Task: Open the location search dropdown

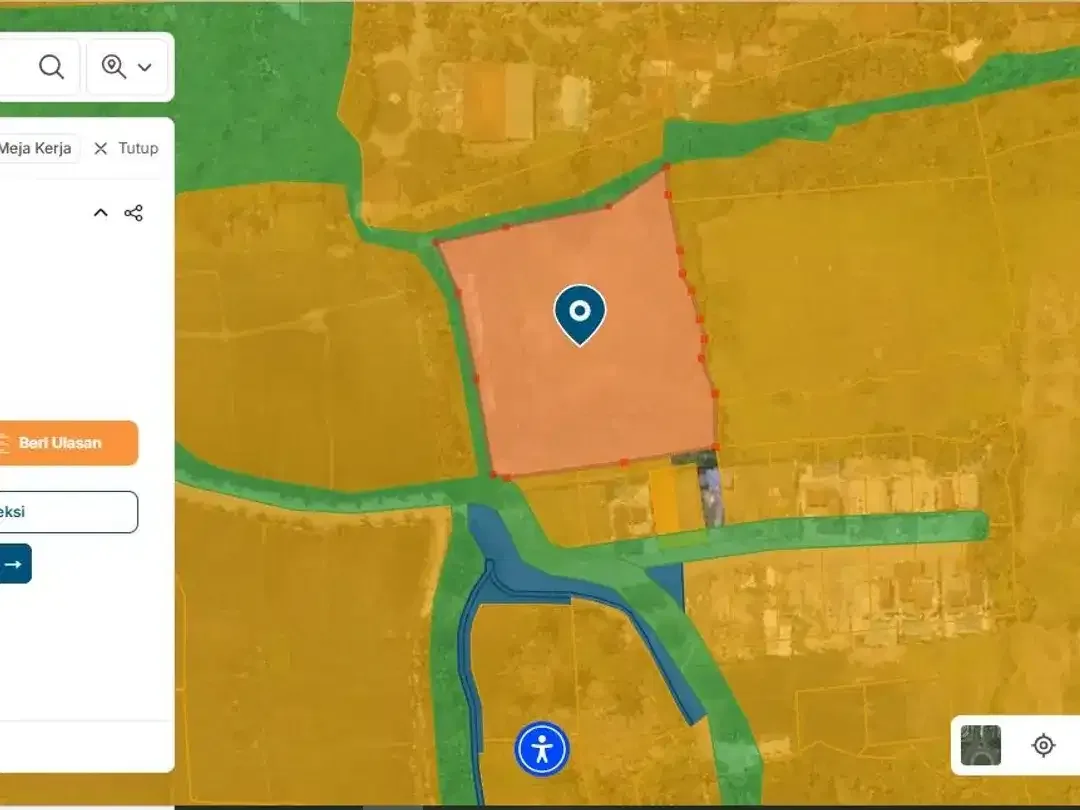Action: (x=127, y=67)
